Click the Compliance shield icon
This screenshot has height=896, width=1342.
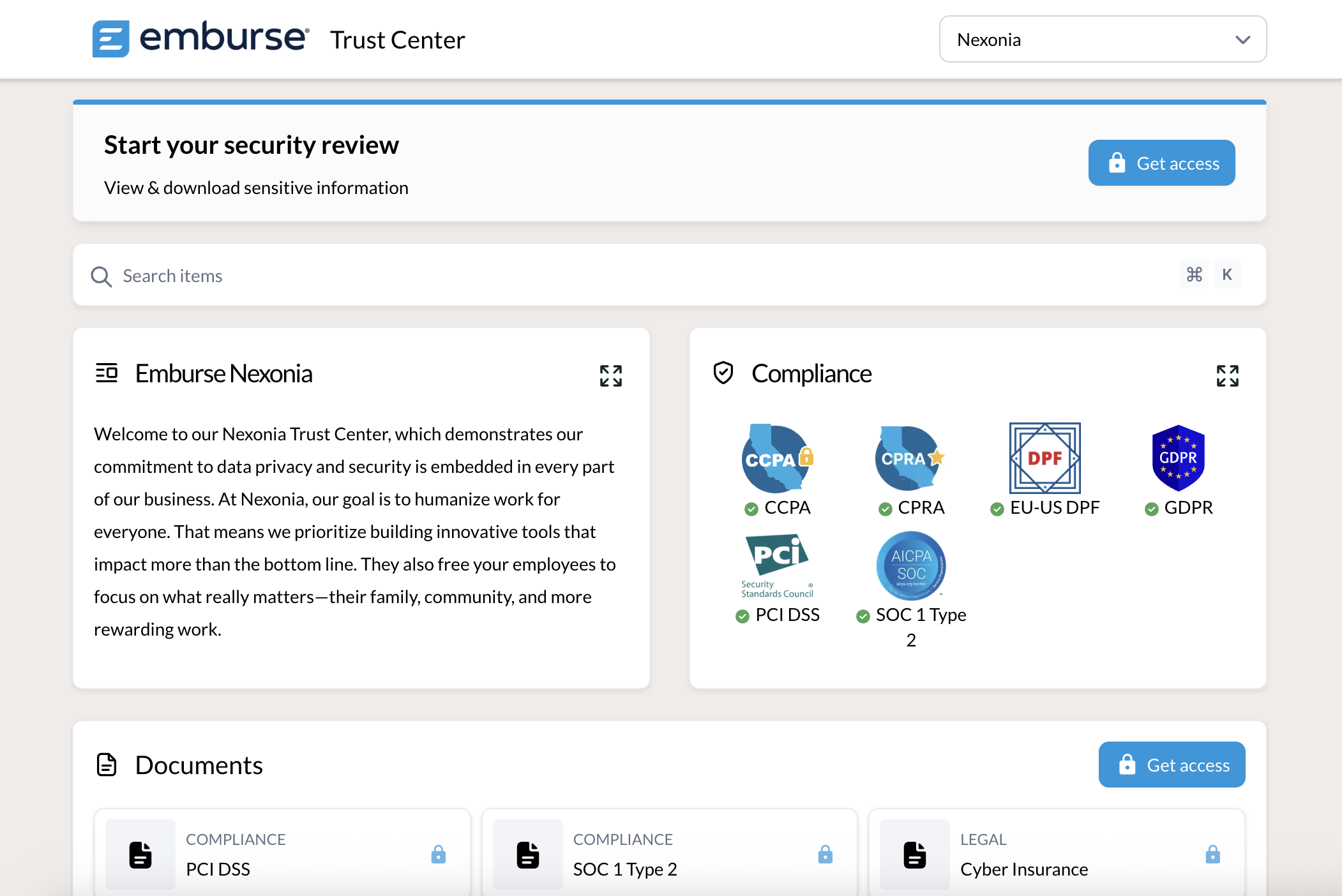723,373
